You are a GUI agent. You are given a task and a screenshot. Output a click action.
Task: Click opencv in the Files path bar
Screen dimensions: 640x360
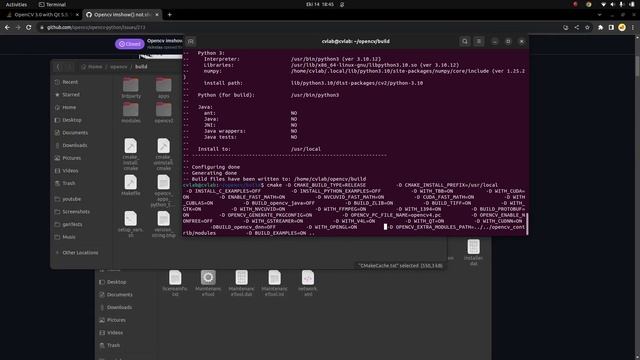tap(118, 67)
